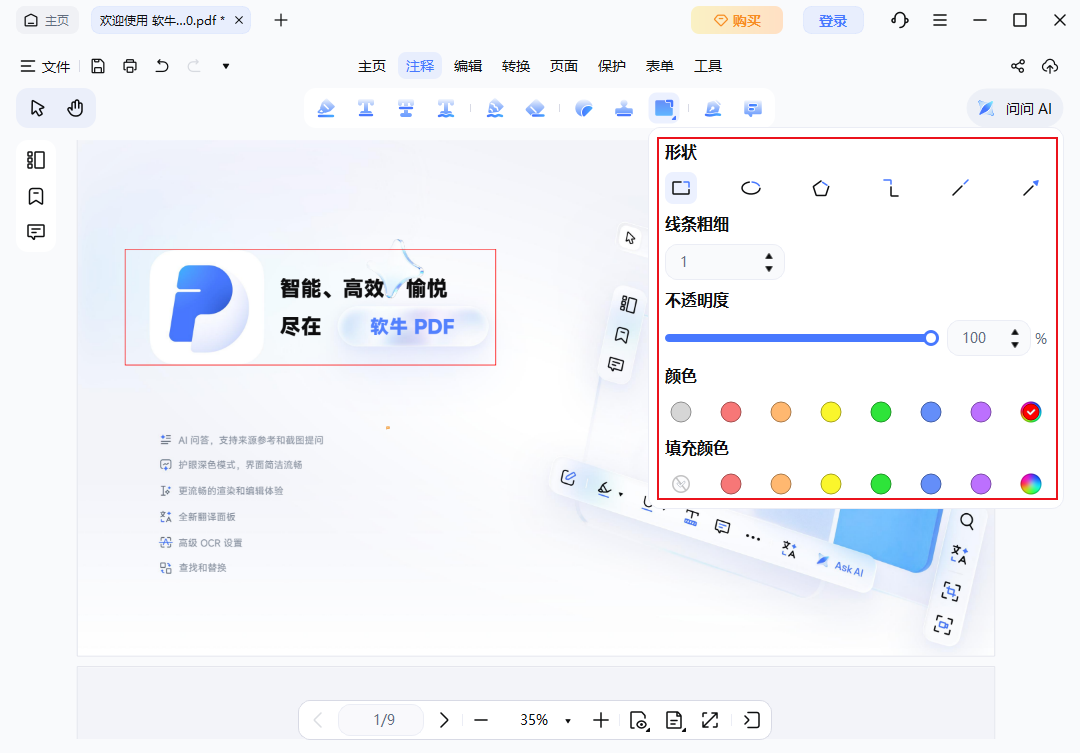Open the 文件 file menu
The width and height of the screenshot is (1080, 753).
pyautogui.click(x=45, y=66)
